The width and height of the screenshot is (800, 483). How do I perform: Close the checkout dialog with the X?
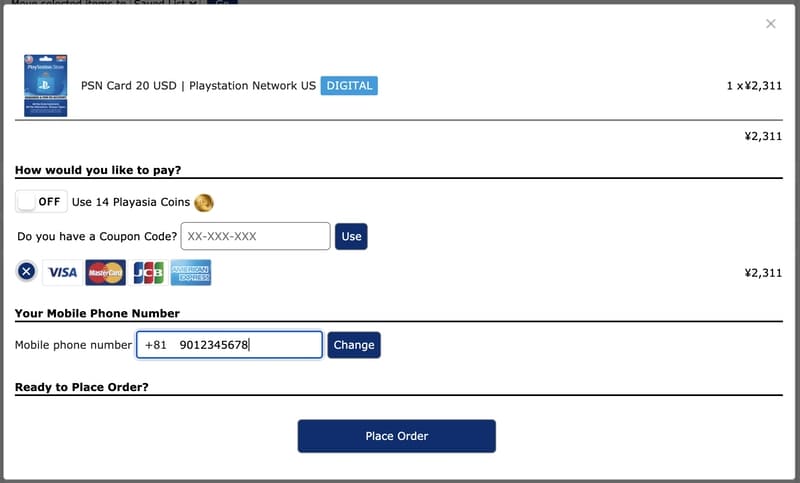[770, 24]
